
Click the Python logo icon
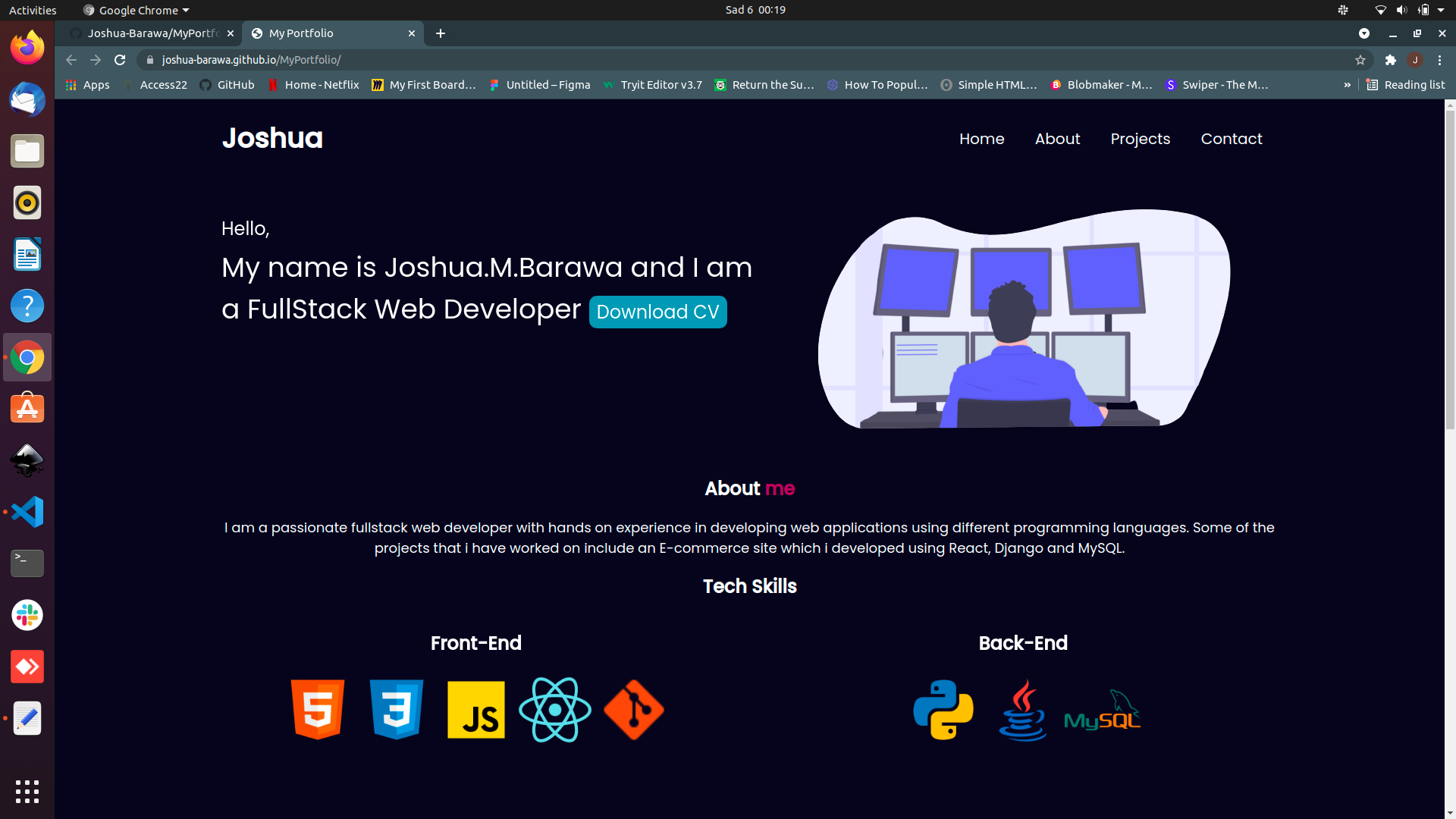pos(943,710)
